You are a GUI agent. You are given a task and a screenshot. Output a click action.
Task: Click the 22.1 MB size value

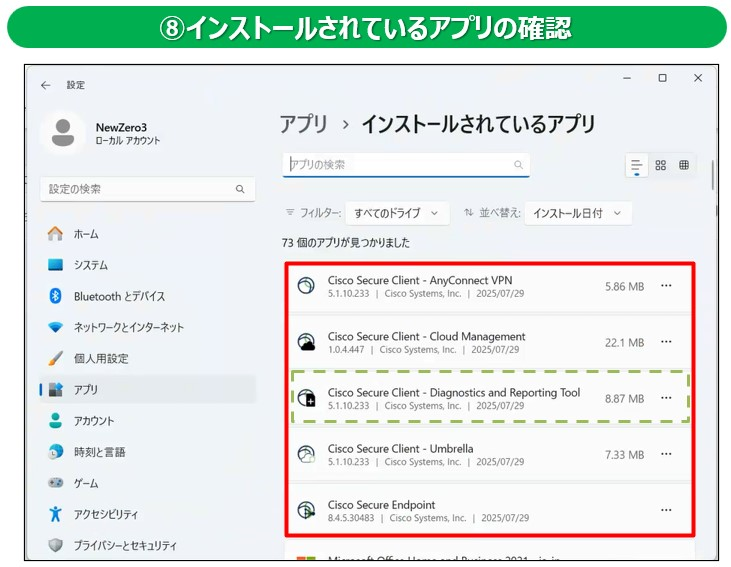pyautogui.click(x=625, y=343)
